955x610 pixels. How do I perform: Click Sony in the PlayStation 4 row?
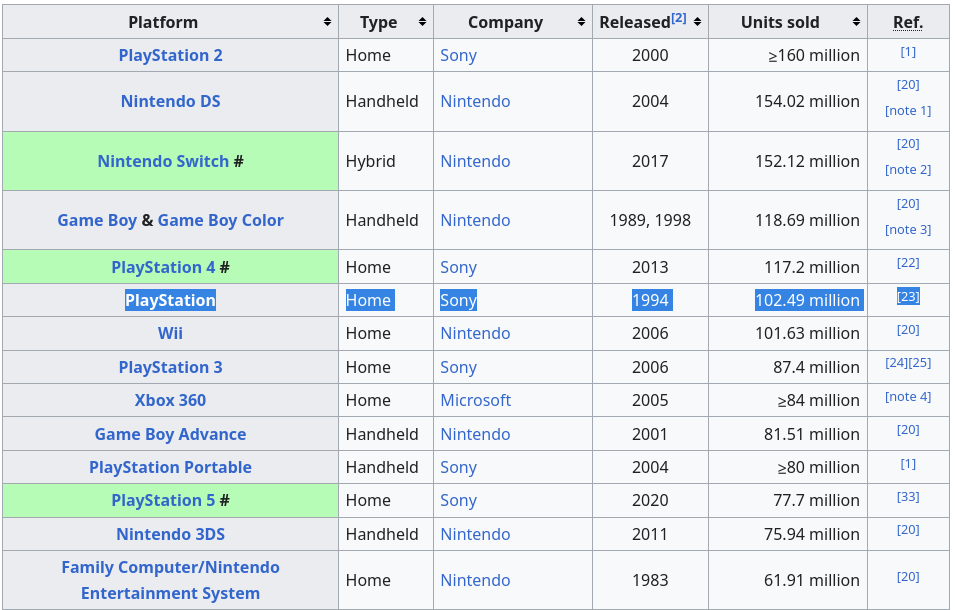click(x=459, y=267)
